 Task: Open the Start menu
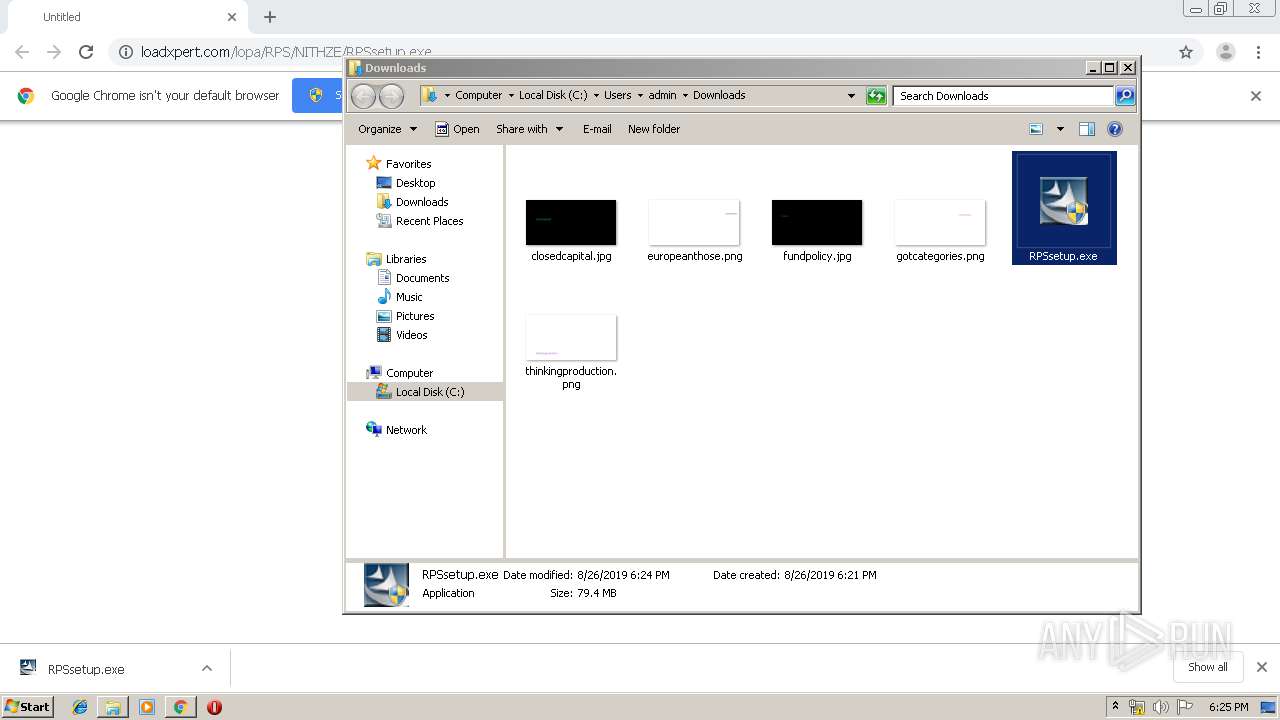27,707
